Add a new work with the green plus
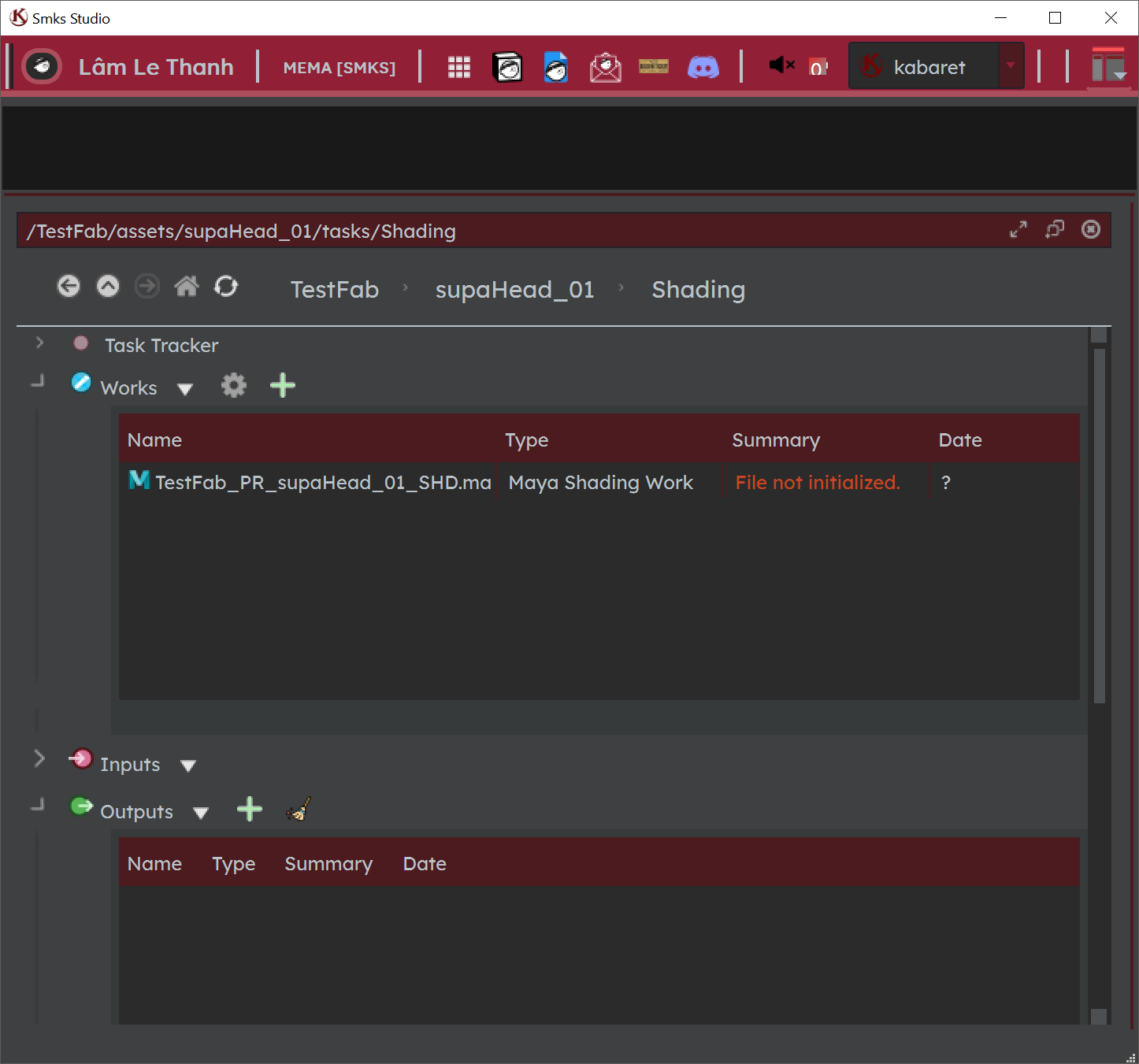 point(283,385)
